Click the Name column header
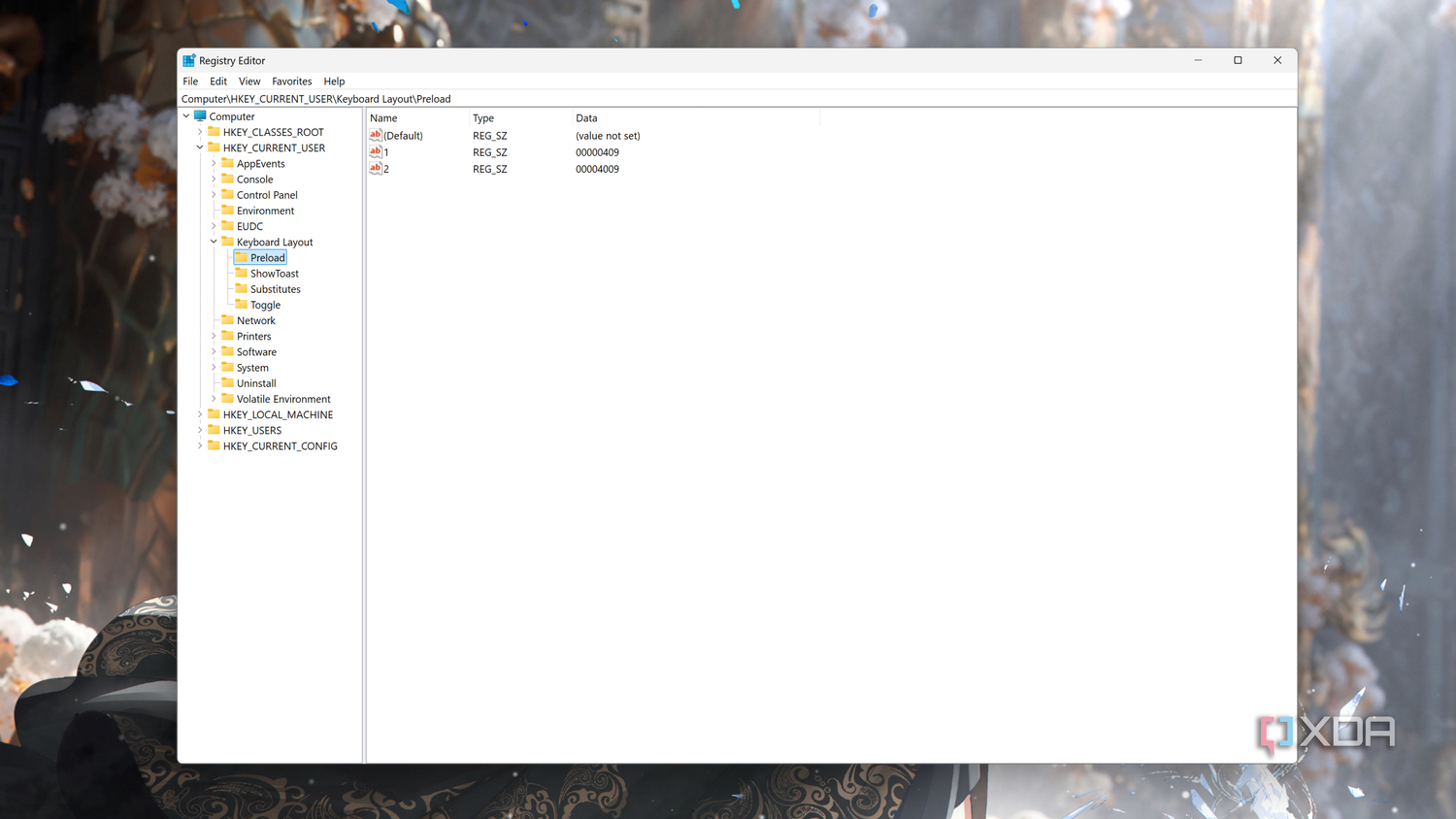This screenshot has height=819, width=1456. (x=417, y=117)
